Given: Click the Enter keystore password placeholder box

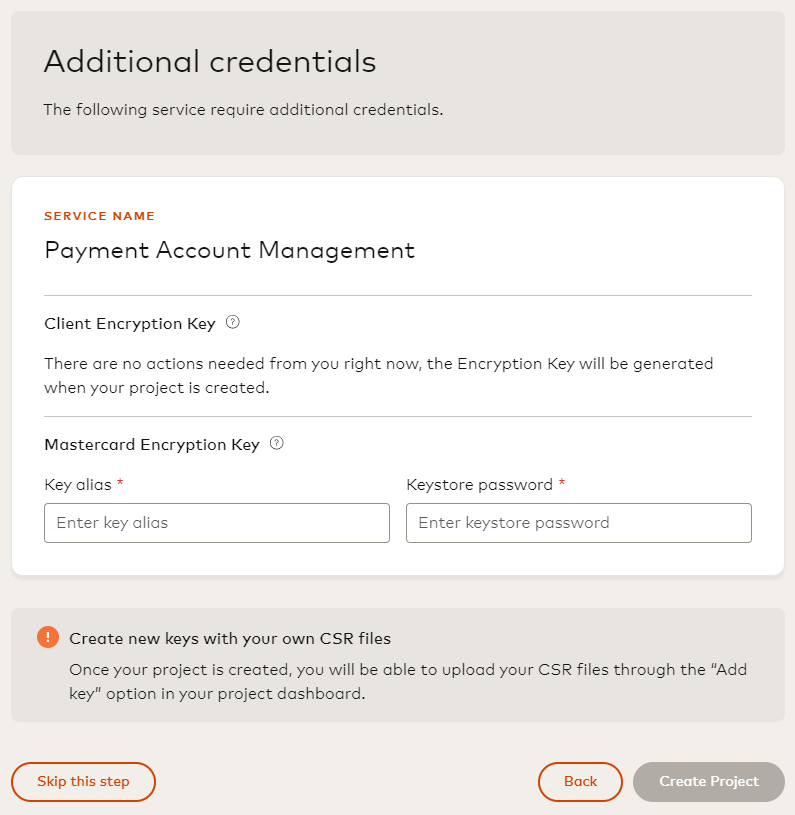Looking at the screenshot, I should 578,523.
